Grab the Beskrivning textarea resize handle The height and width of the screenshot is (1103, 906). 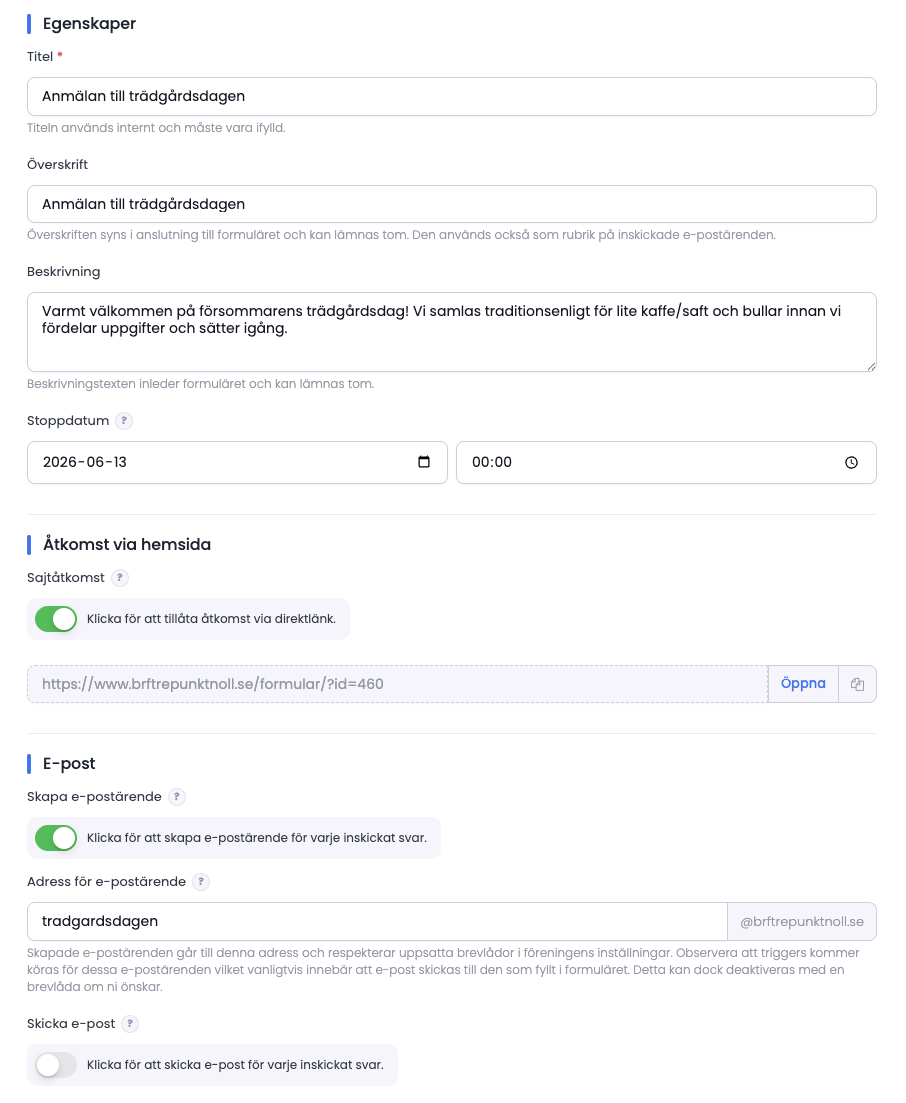pyautogui.click(x=871, y=366)
